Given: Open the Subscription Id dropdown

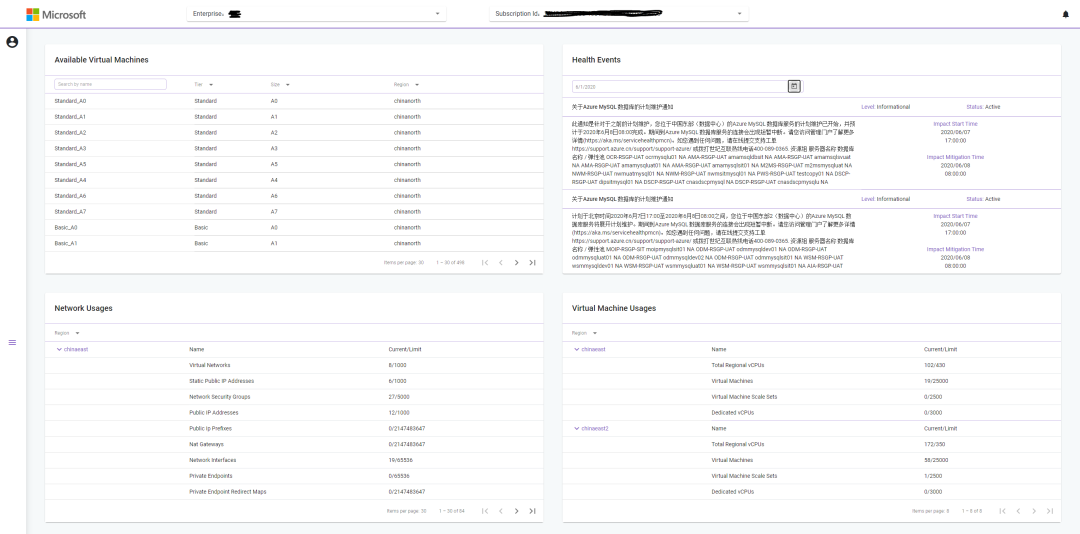Looking at the screenshot, I should tap(619, 14).
